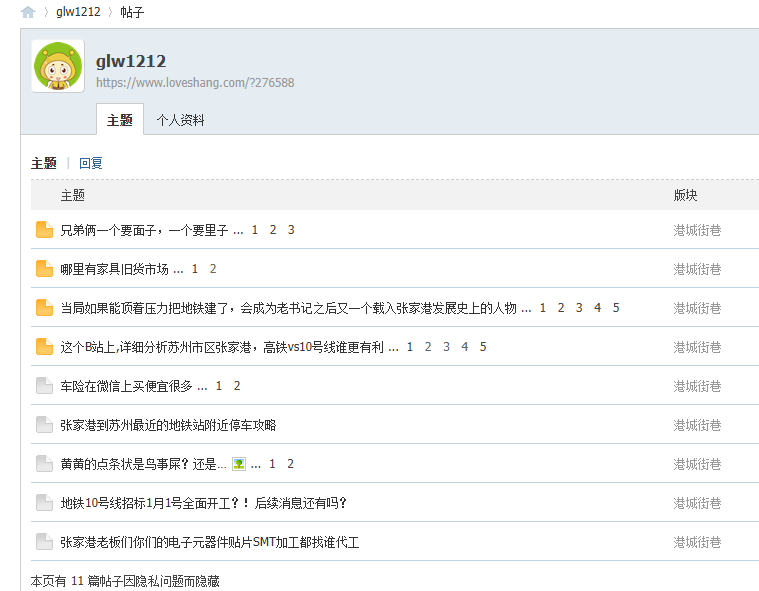Switch to the 个人资料 tab
Screen dimensions: 759x591
tap(180, 120)
